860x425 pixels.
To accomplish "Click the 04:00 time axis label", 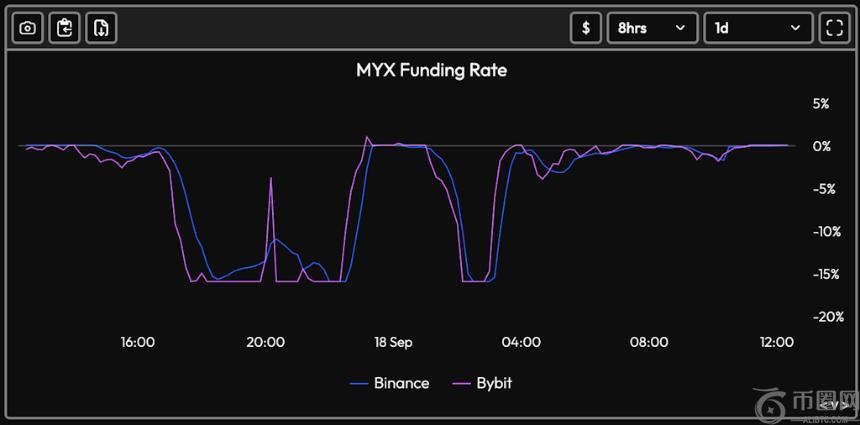I will [521, 342].
